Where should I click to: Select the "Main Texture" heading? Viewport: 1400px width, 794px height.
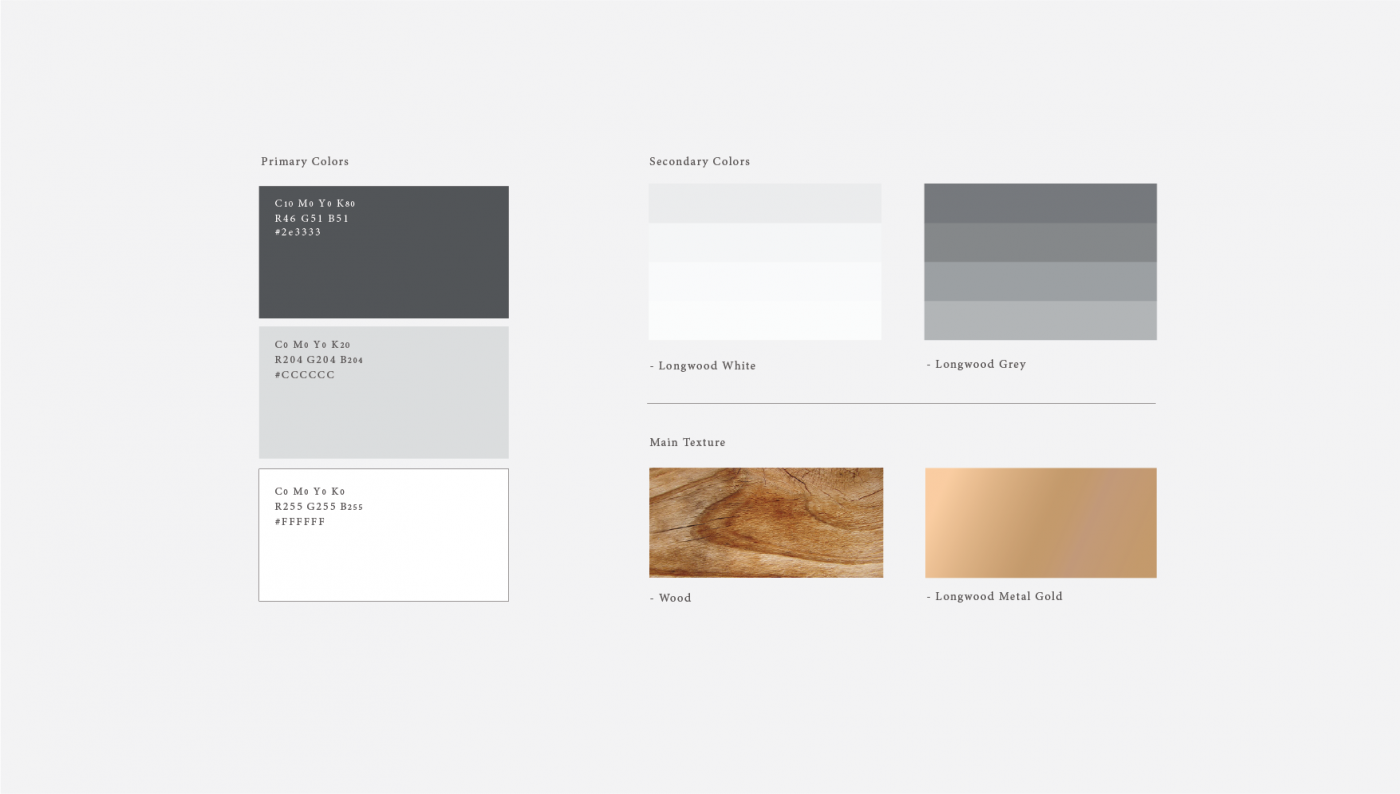click(x=687, y=442)
